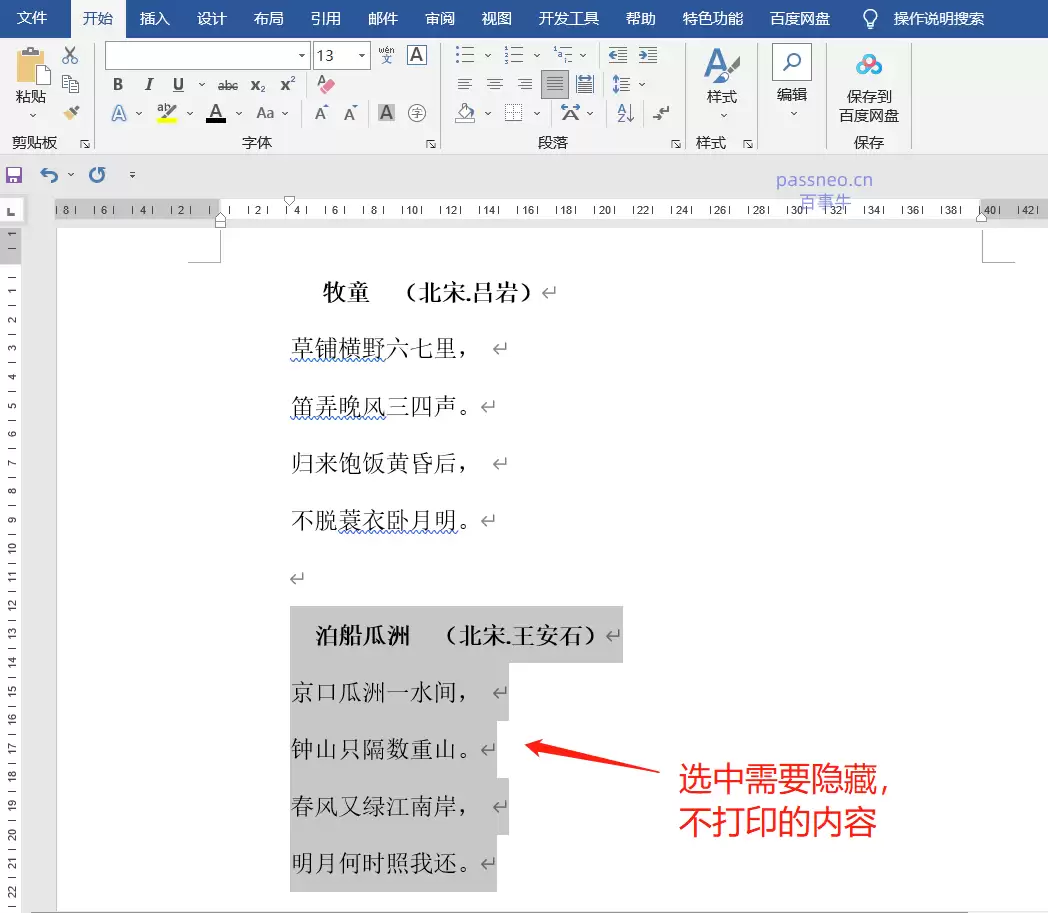Click the Cut scissors icon
This screenshot has height=913, width=1048.
click(x=69, y=55)
